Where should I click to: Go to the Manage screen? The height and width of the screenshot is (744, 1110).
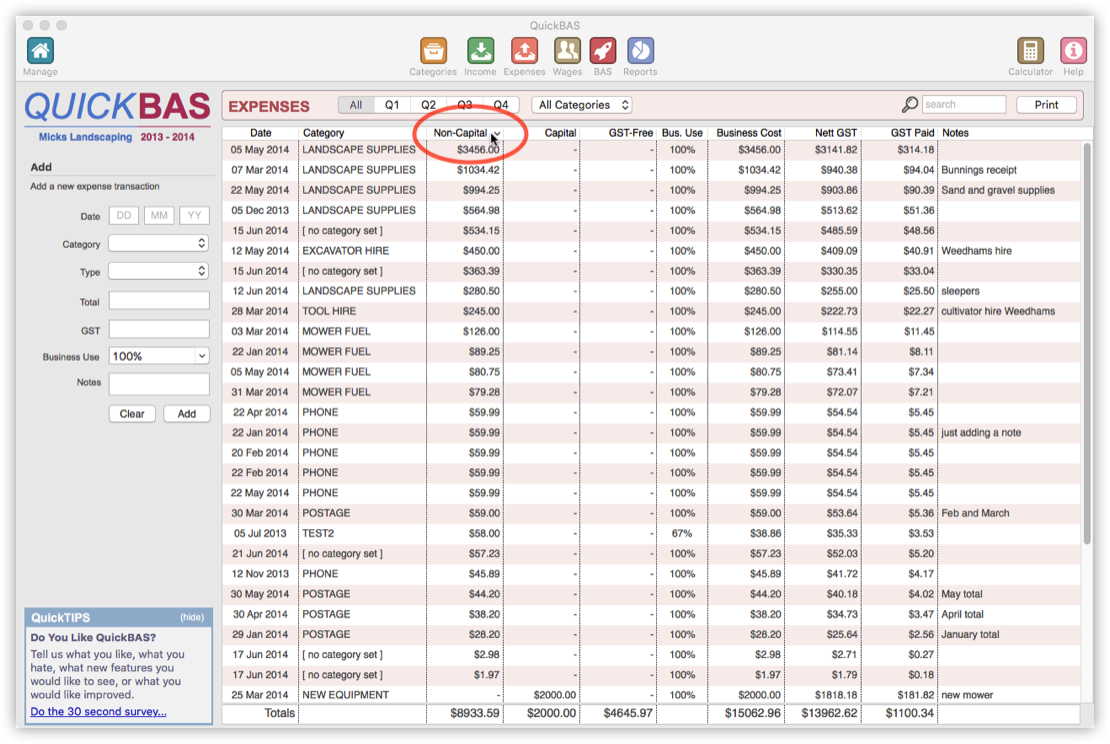point(39,50)
